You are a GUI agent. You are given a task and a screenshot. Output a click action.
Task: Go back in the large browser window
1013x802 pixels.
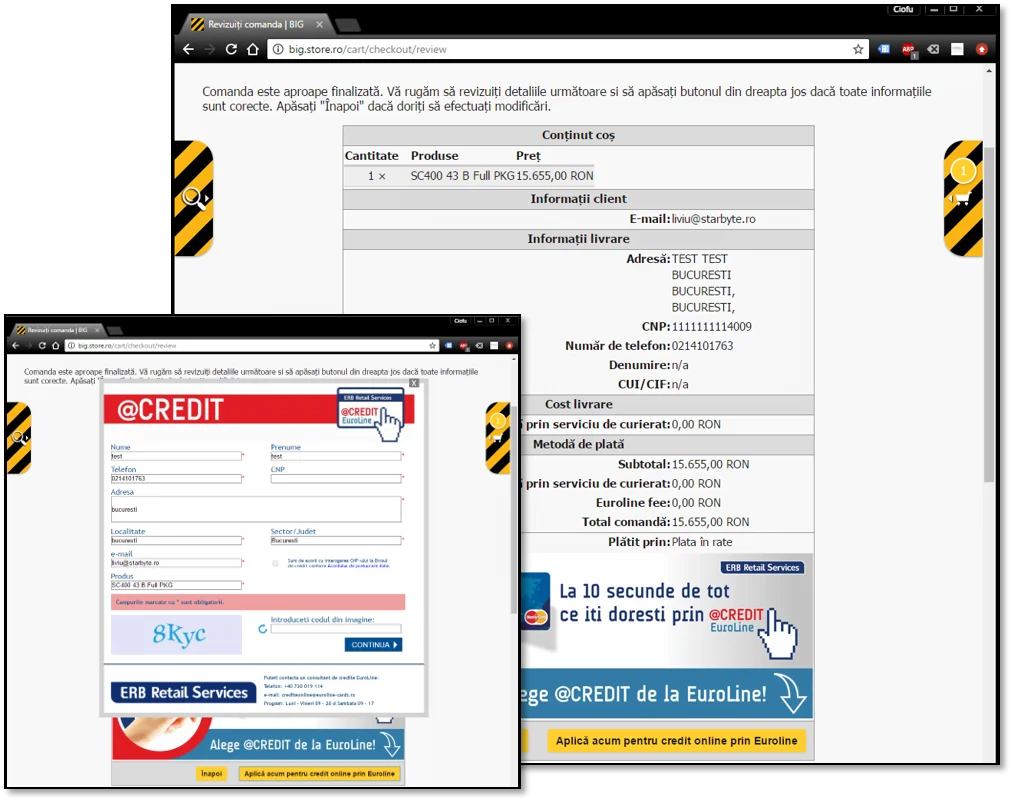188,49
